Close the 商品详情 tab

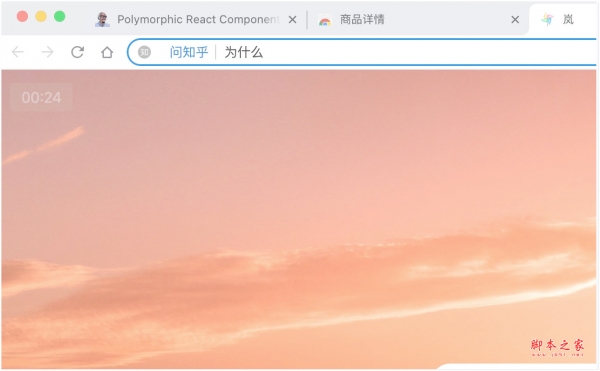515,20
